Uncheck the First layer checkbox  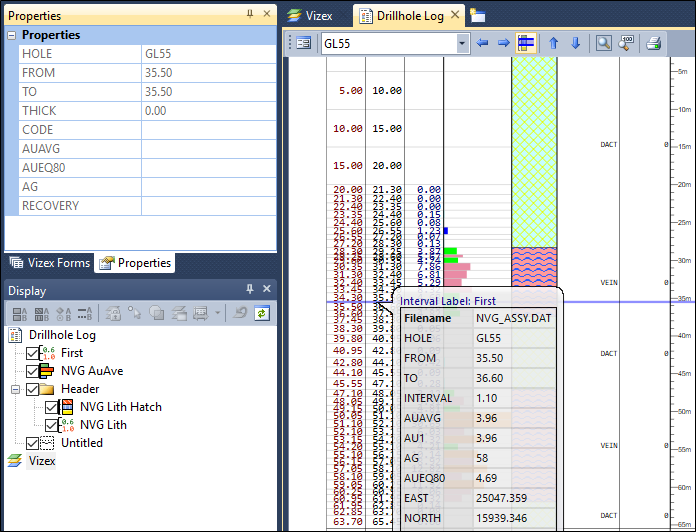[34, 353]
